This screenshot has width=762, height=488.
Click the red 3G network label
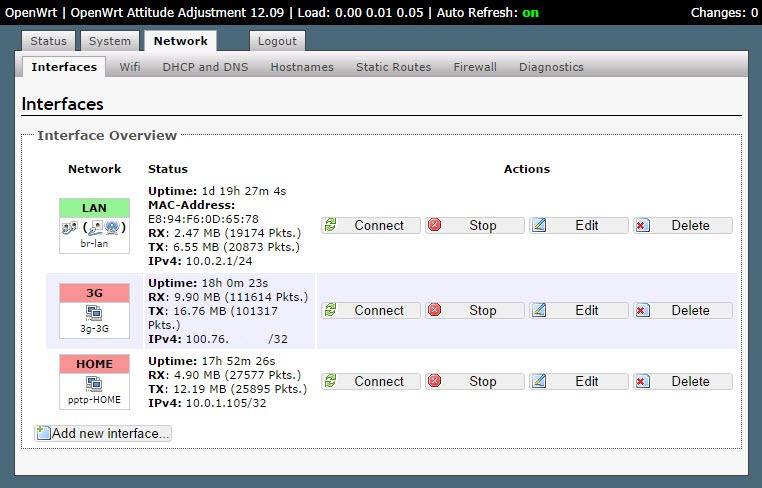coord(94,293)
